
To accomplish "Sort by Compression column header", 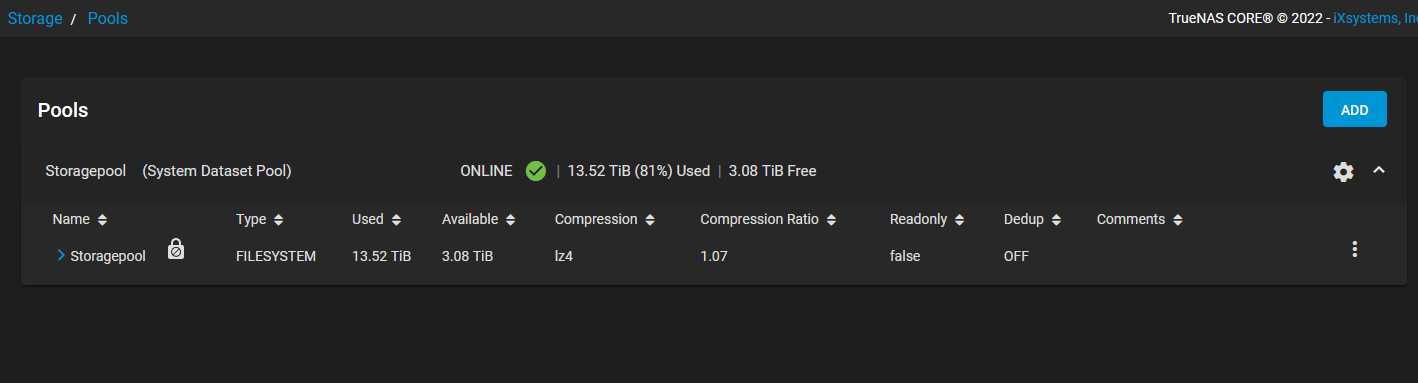I will tap(596, 219).
